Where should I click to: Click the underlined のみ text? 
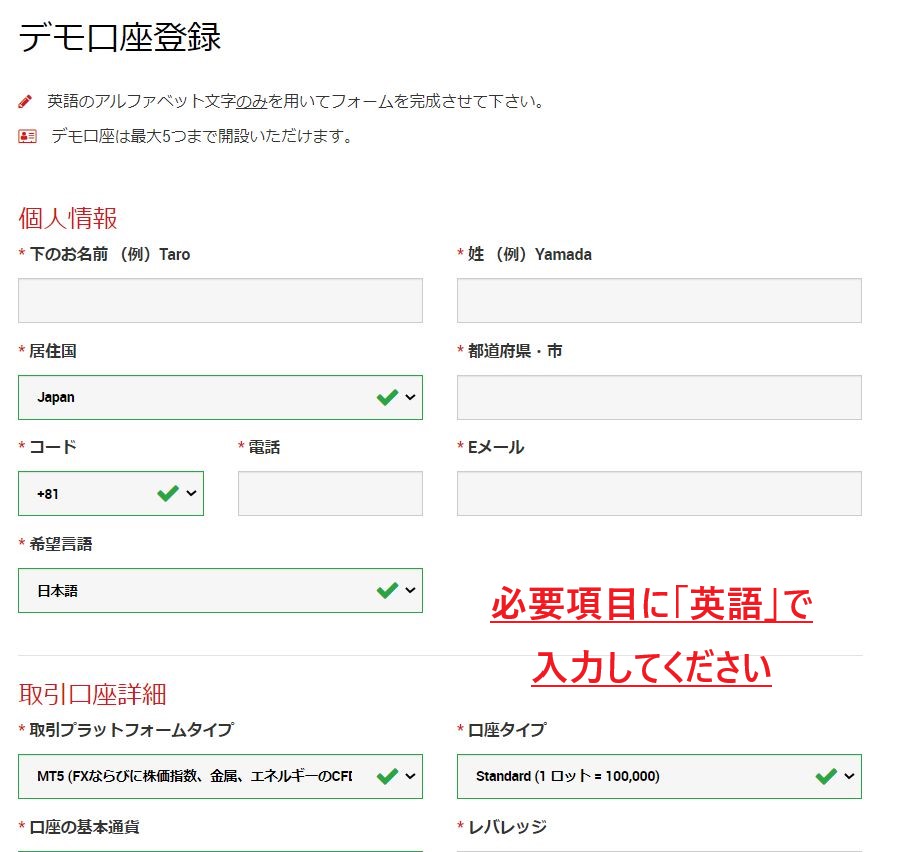(252, 102)
